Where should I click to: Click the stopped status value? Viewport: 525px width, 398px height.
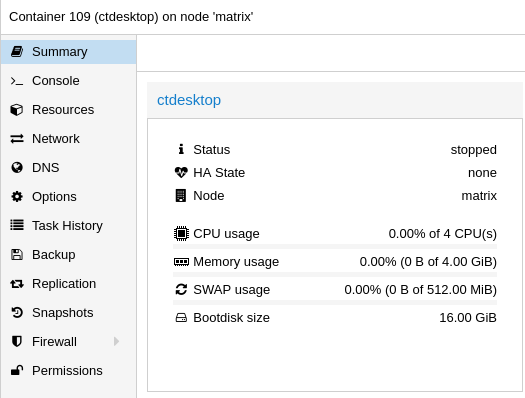coord(473,150)
